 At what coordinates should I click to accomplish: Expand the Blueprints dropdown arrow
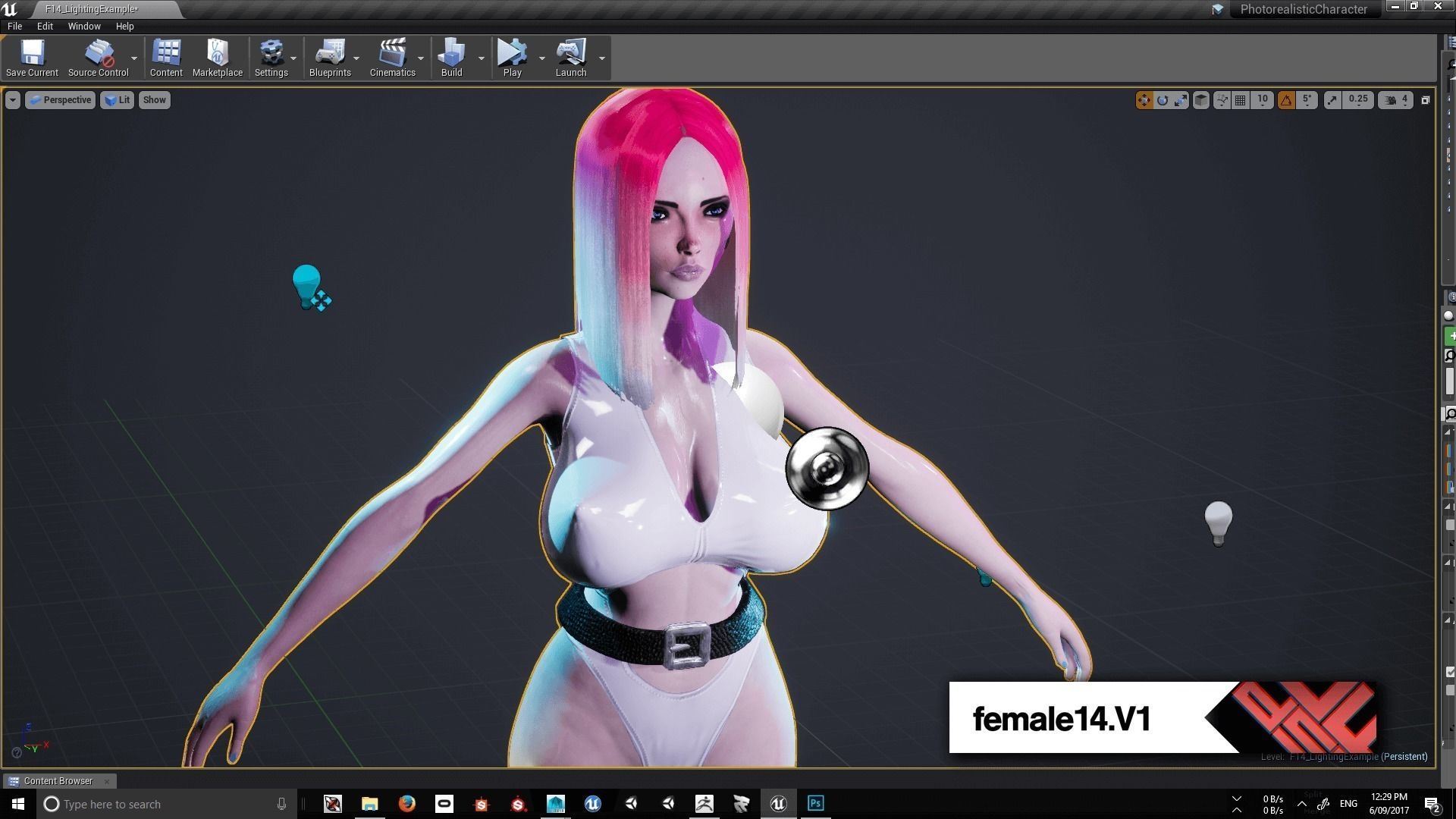pos(356,58)
